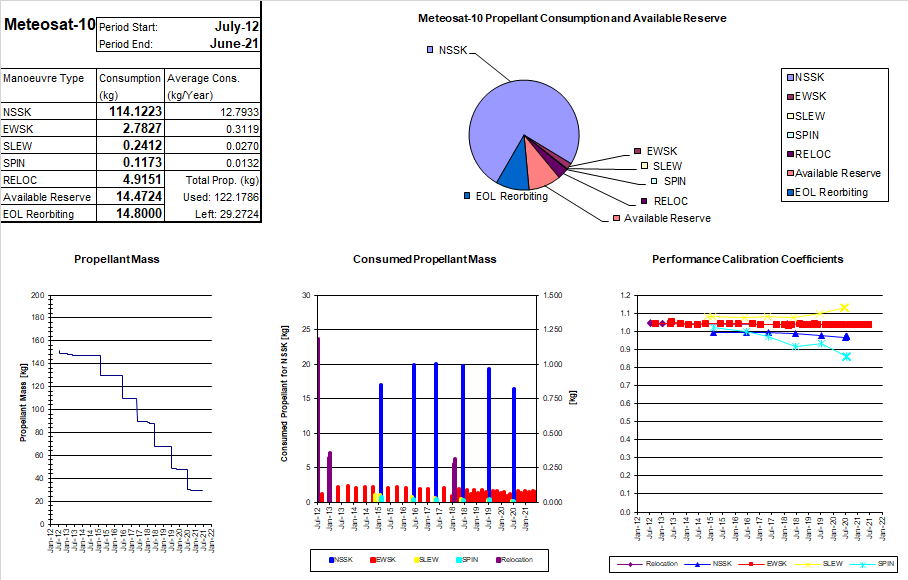The image size is (908, 580).
Task: Click the SLEW average value 0.0270
Action: pos(242,146)
